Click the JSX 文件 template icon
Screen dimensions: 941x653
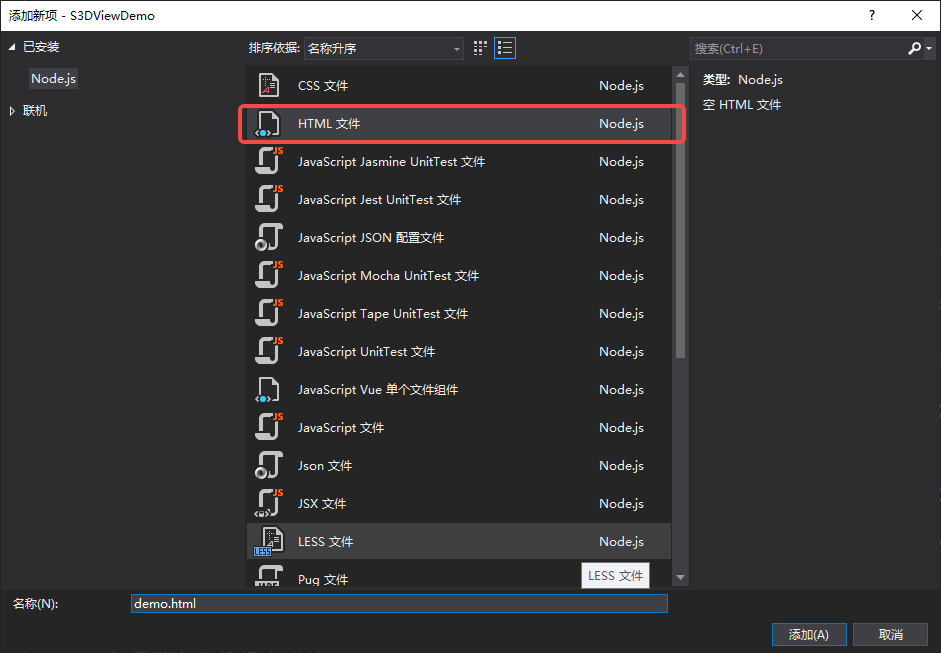click(268, 504)
